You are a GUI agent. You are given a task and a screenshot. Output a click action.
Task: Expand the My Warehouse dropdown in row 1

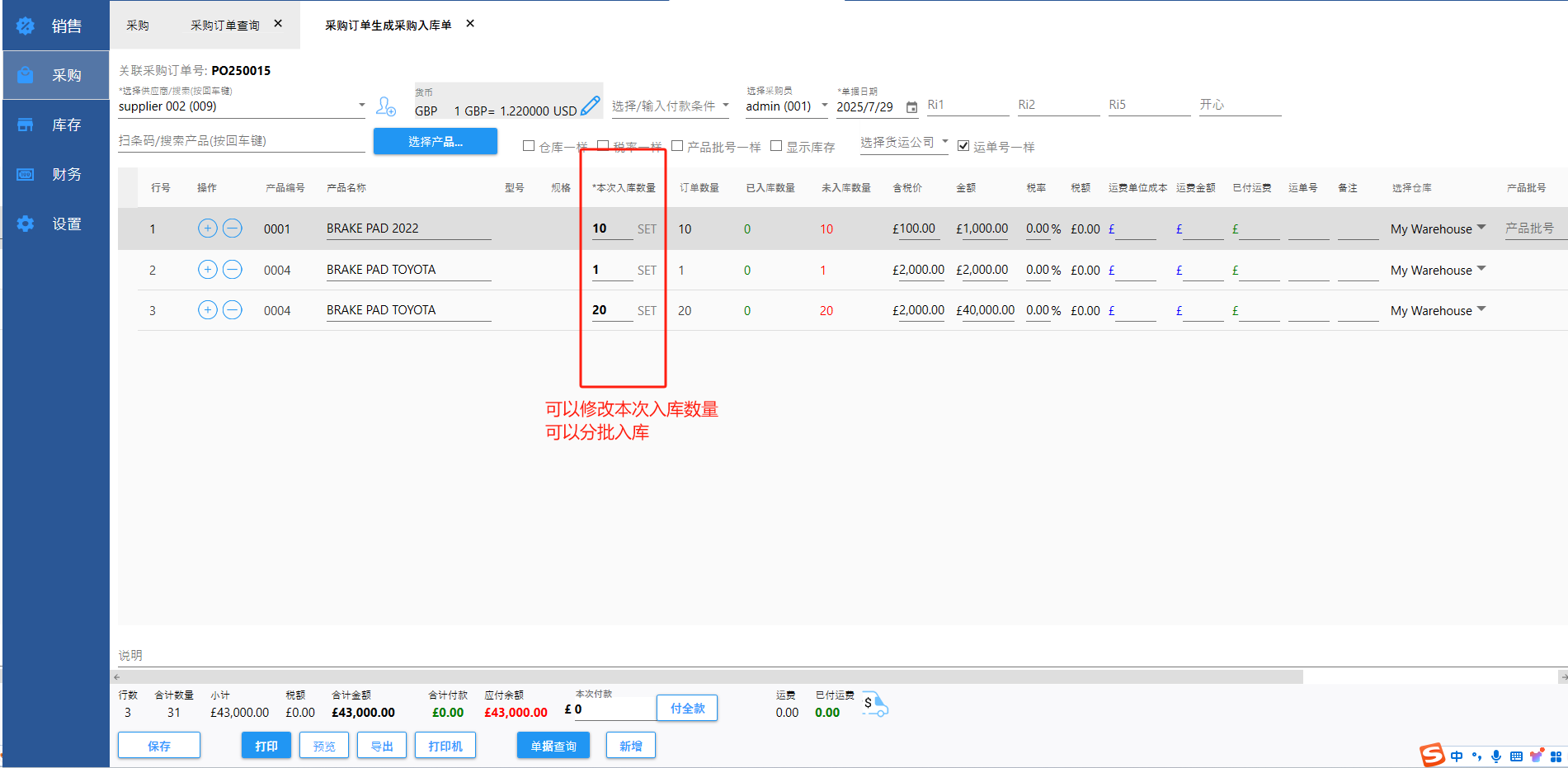coord(1481,228)
